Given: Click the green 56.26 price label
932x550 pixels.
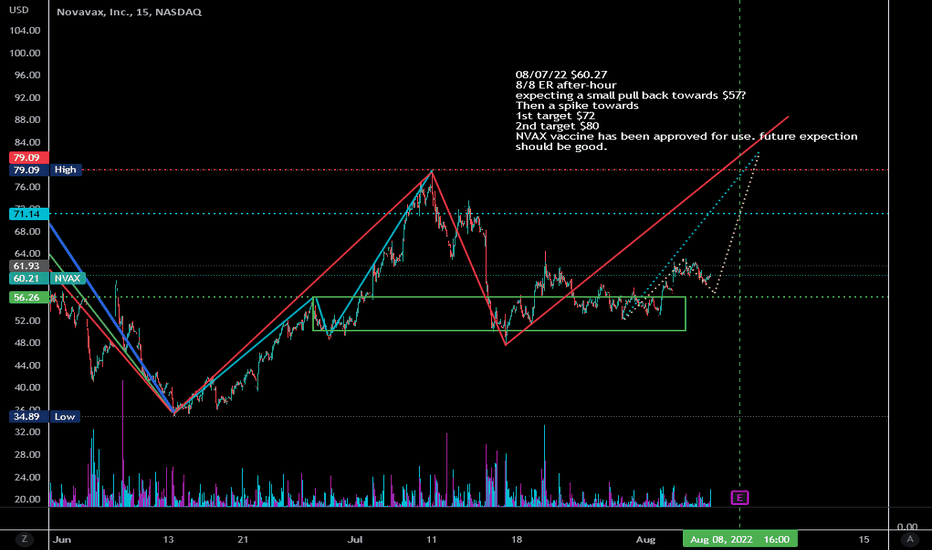Looking at the screenshot, I should [27, 297].
